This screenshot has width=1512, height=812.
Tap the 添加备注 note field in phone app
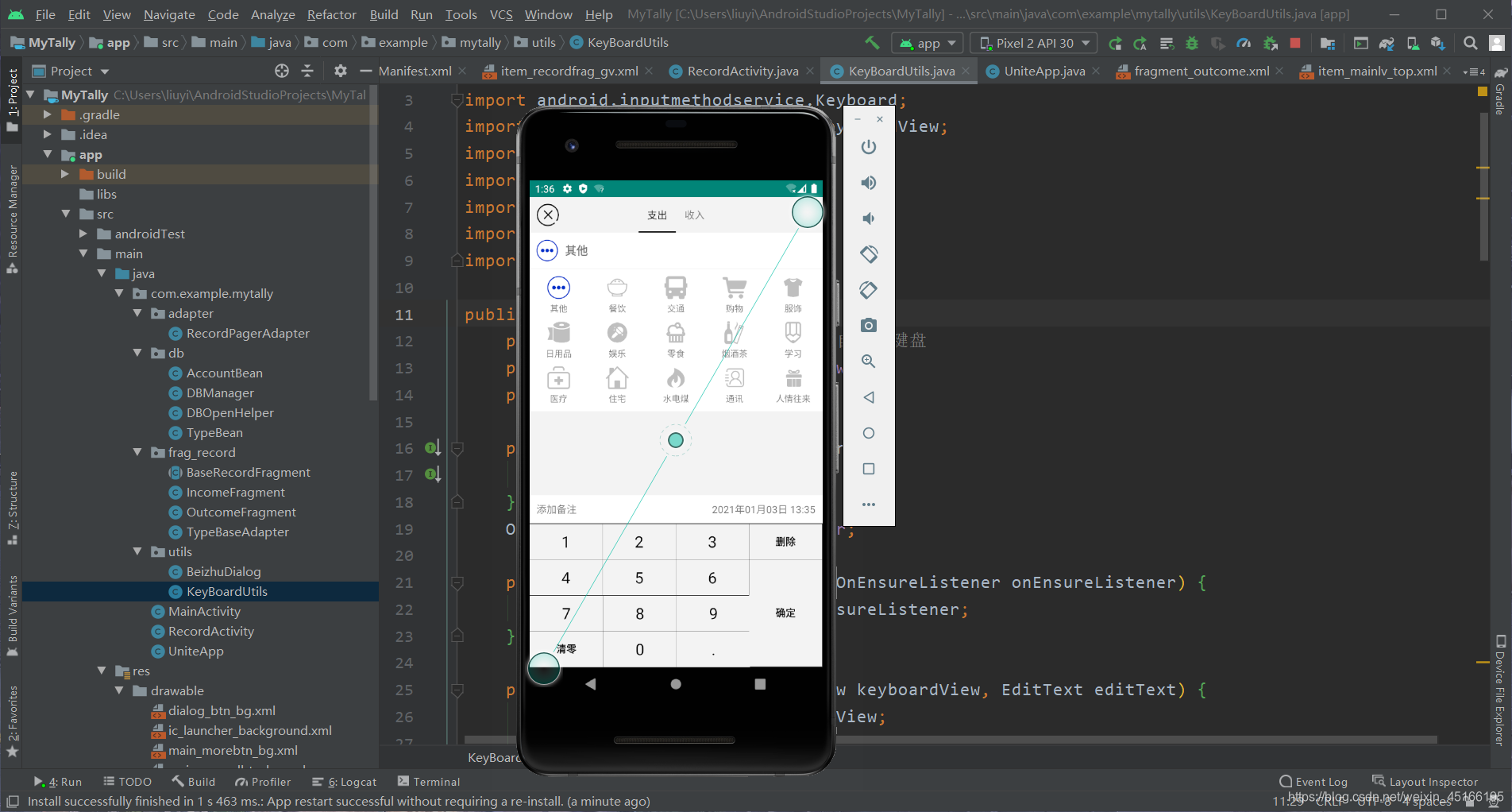pyautogui.click(x=557, y=509)
